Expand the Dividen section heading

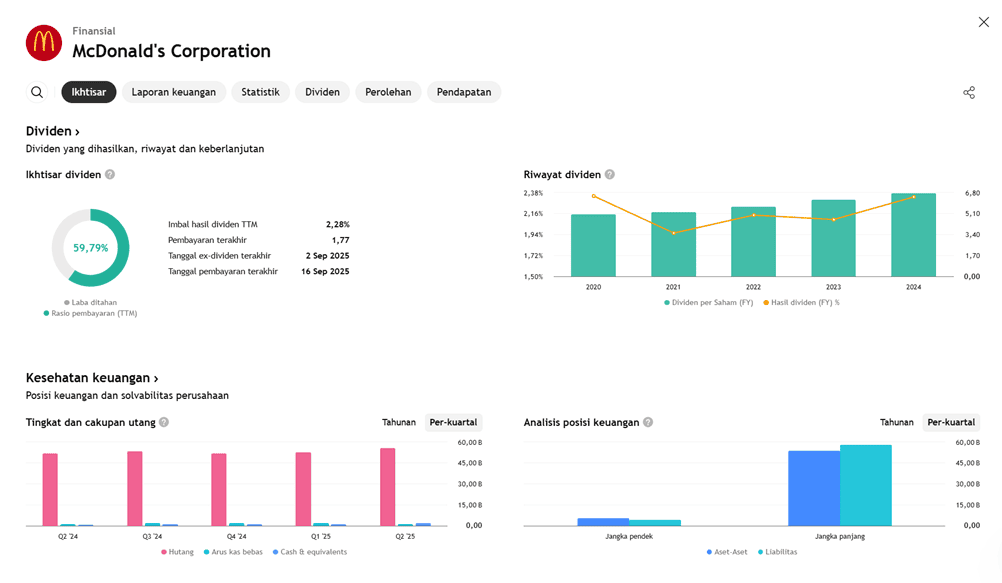[x=52, y=131]
